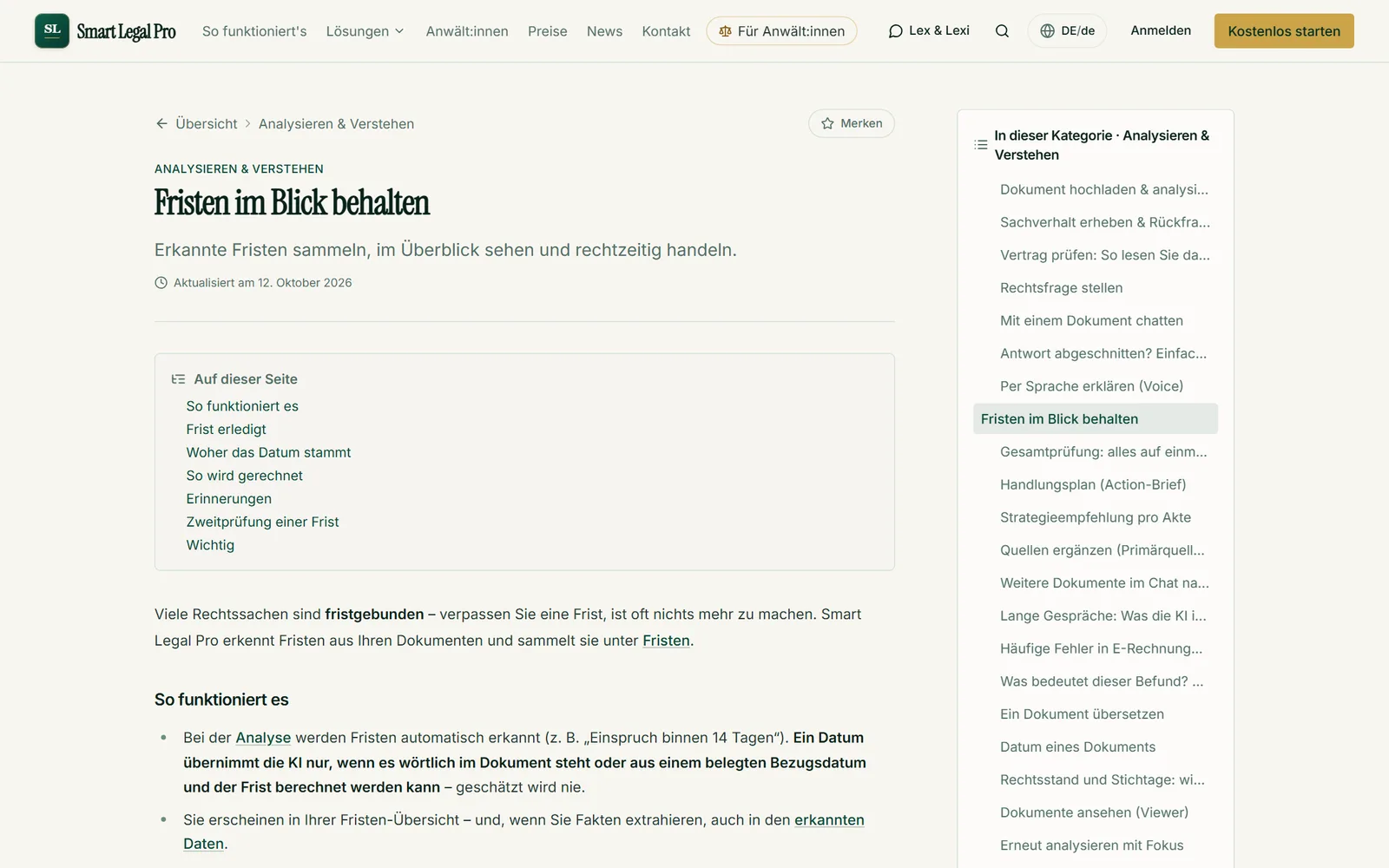The image size is (1389, 868).
Task: Expand the Lösungen dropdown menu
Action: (x=365, y=31)
